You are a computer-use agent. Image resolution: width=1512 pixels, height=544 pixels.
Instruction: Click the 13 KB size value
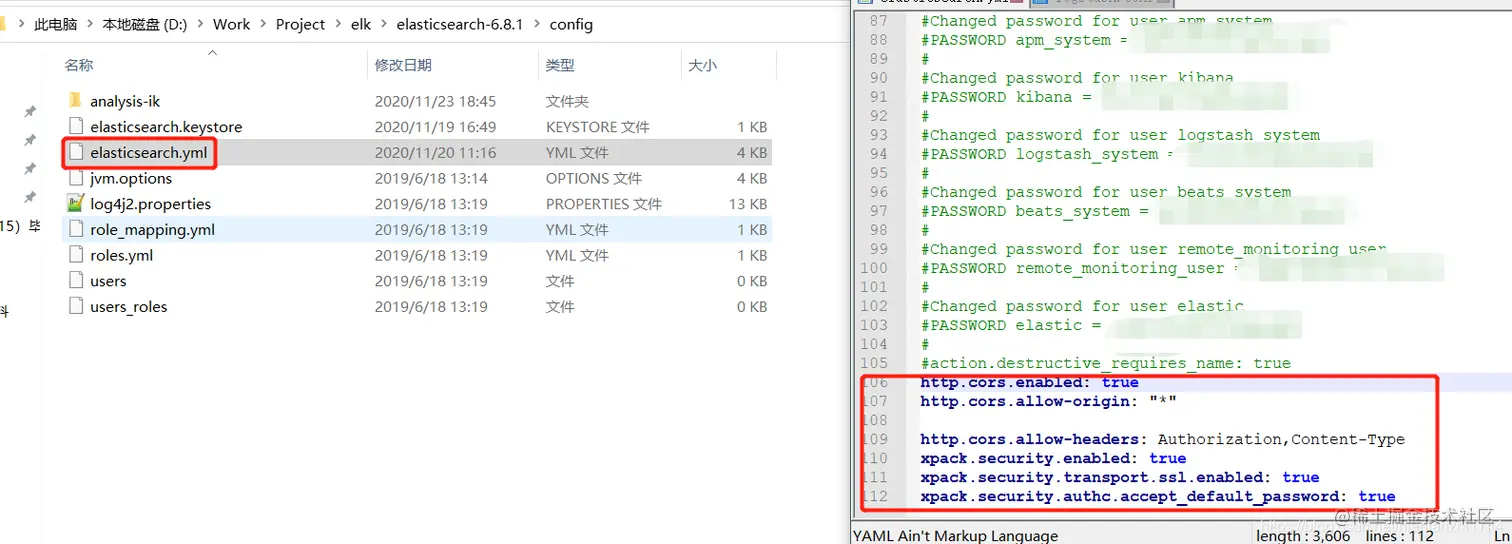coord(747,204)
